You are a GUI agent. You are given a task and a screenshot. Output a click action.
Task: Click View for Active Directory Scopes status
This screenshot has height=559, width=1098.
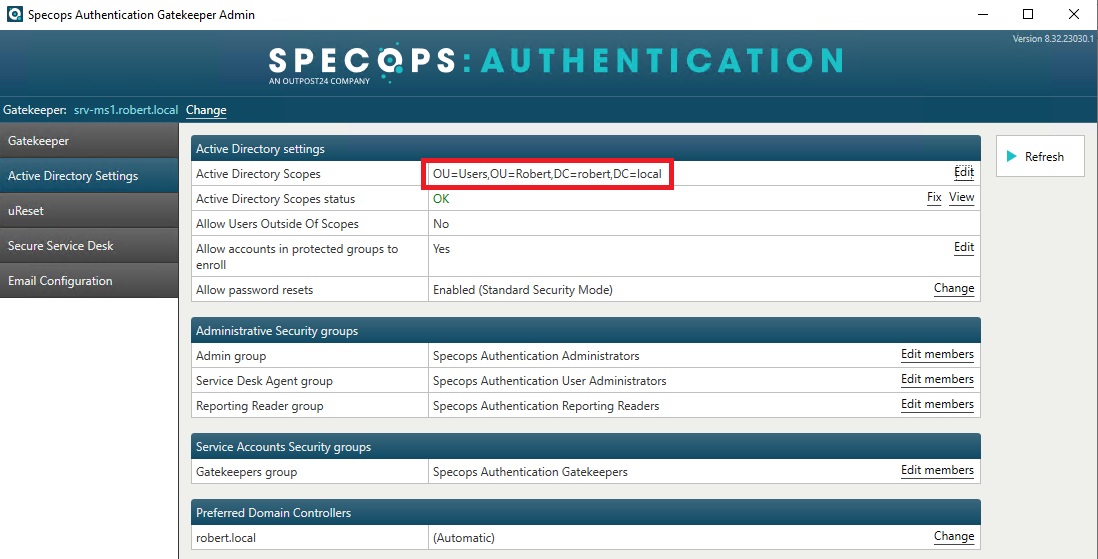point(961,198)
